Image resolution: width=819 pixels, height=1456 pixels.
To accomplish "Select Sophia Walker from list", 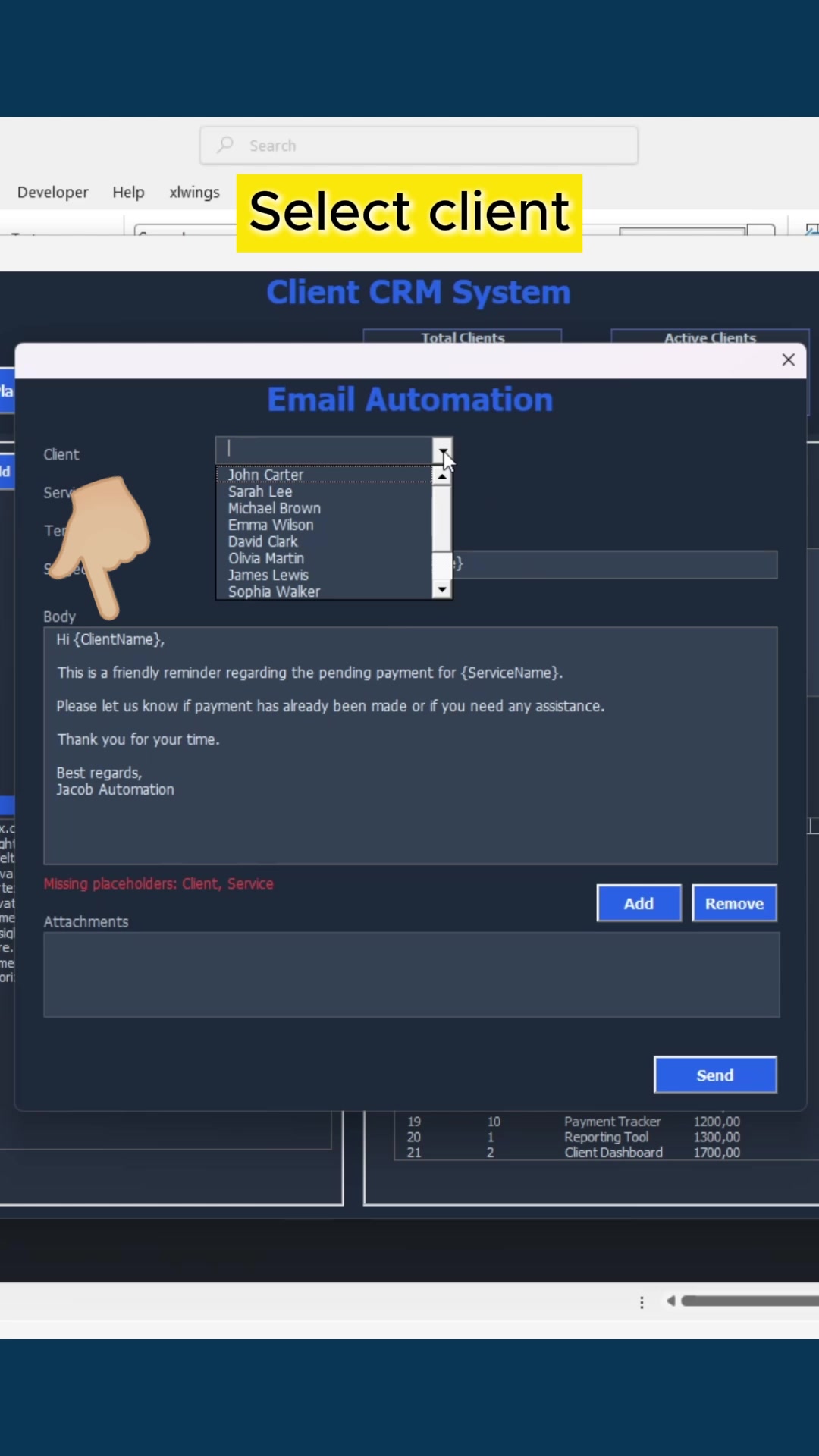I will tap(324, 591).
